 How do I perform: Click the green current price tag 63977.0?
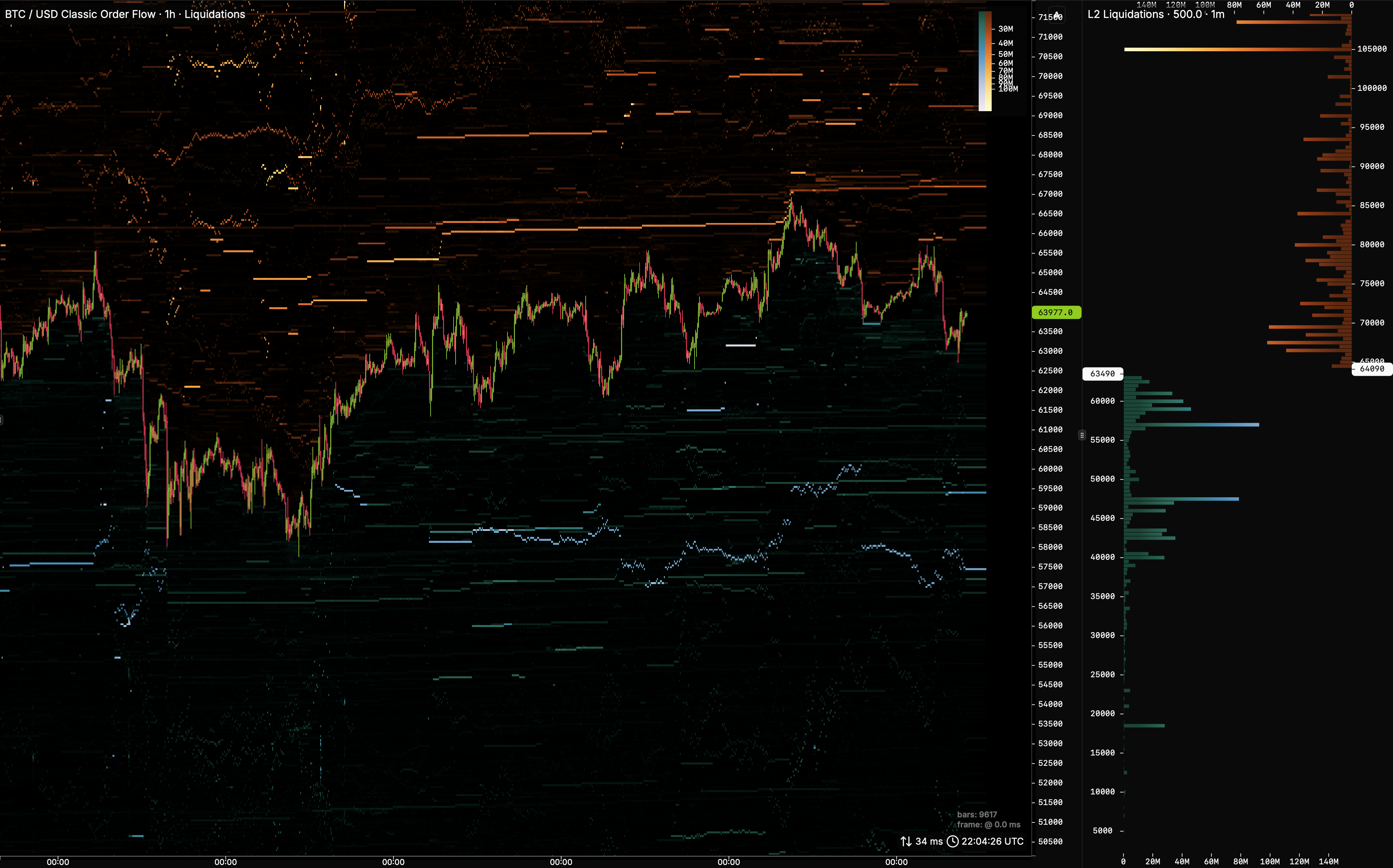pos(1056,312)
